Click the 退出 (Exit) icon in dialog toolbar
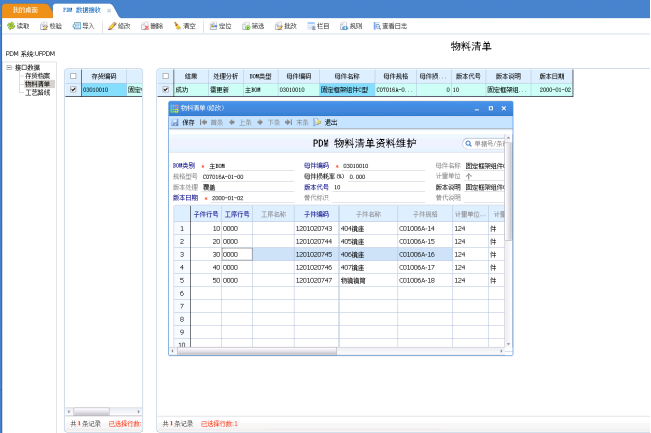This screenshot has width=651, height=433. point(317,122)
